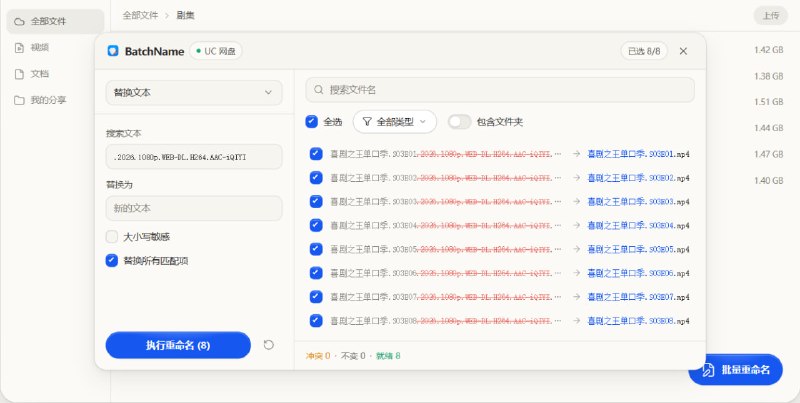800x403 pixels.
Task: Click the UC 网盘 badge
Action: click(x=216, y=51)
